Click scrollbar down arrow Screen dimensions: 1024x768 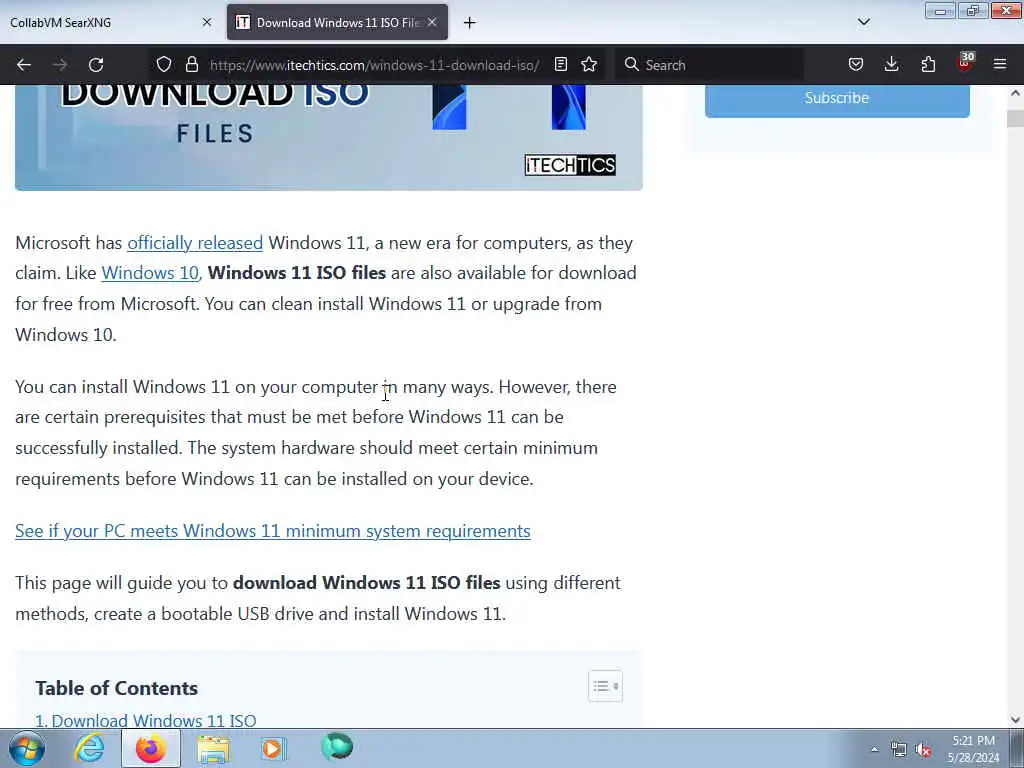tap(1016, 720)
